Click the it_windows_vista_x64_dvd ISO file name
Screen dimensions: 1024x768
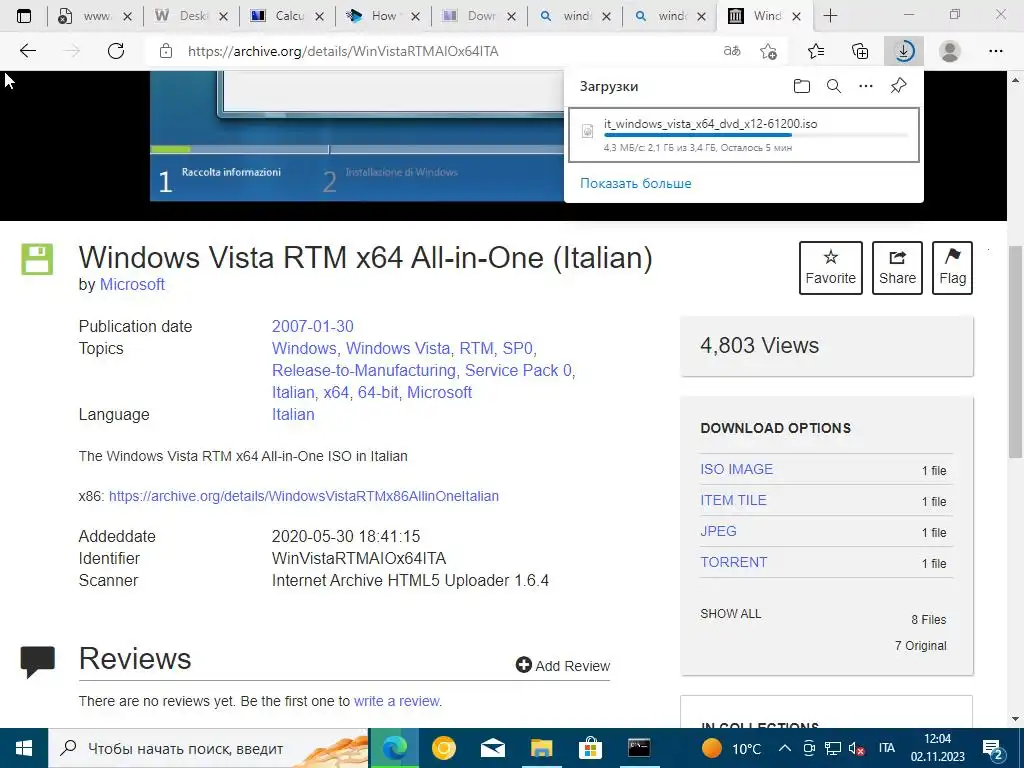pos(711,123)
